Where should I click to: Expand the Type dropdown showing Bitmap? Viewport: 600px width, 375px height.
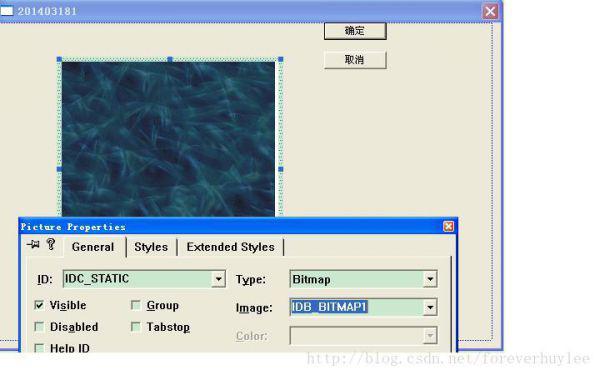click(x=430, y=279)
